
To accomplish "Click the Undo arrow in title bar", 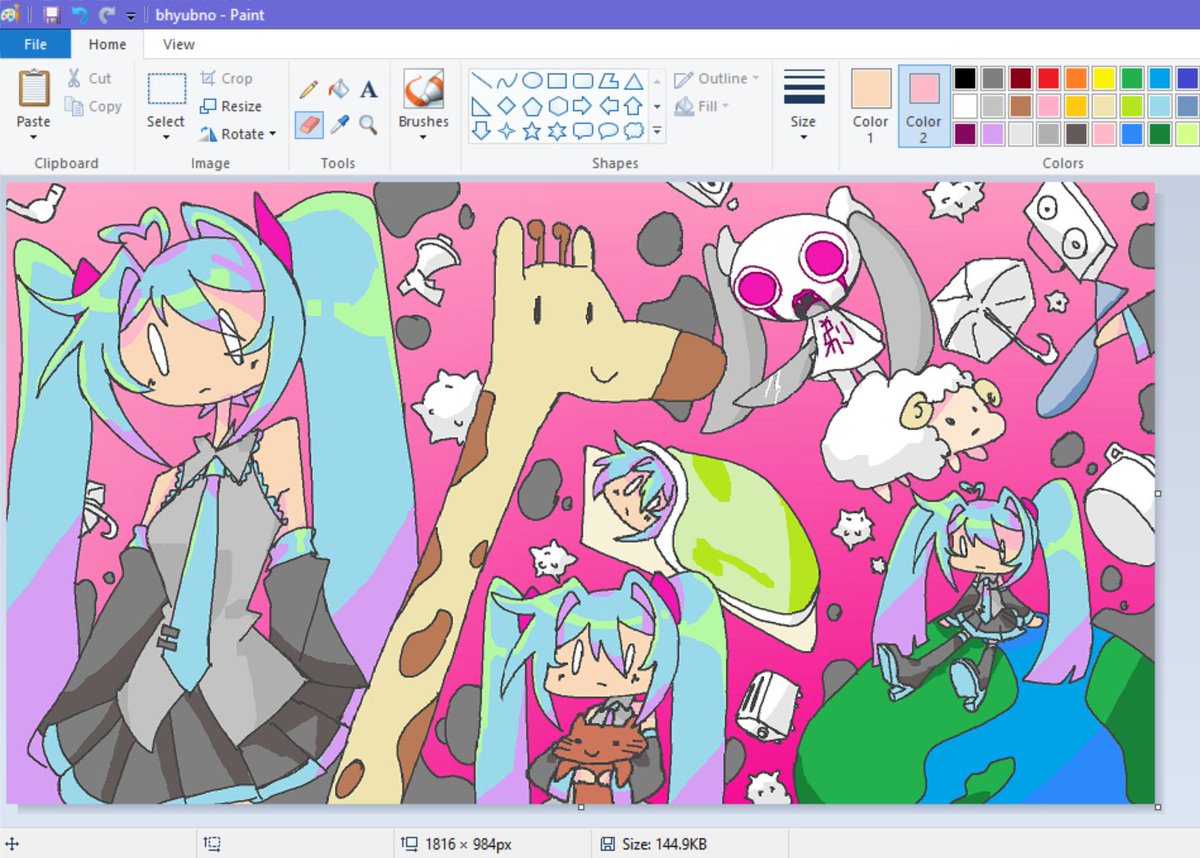I will (81, 15).
